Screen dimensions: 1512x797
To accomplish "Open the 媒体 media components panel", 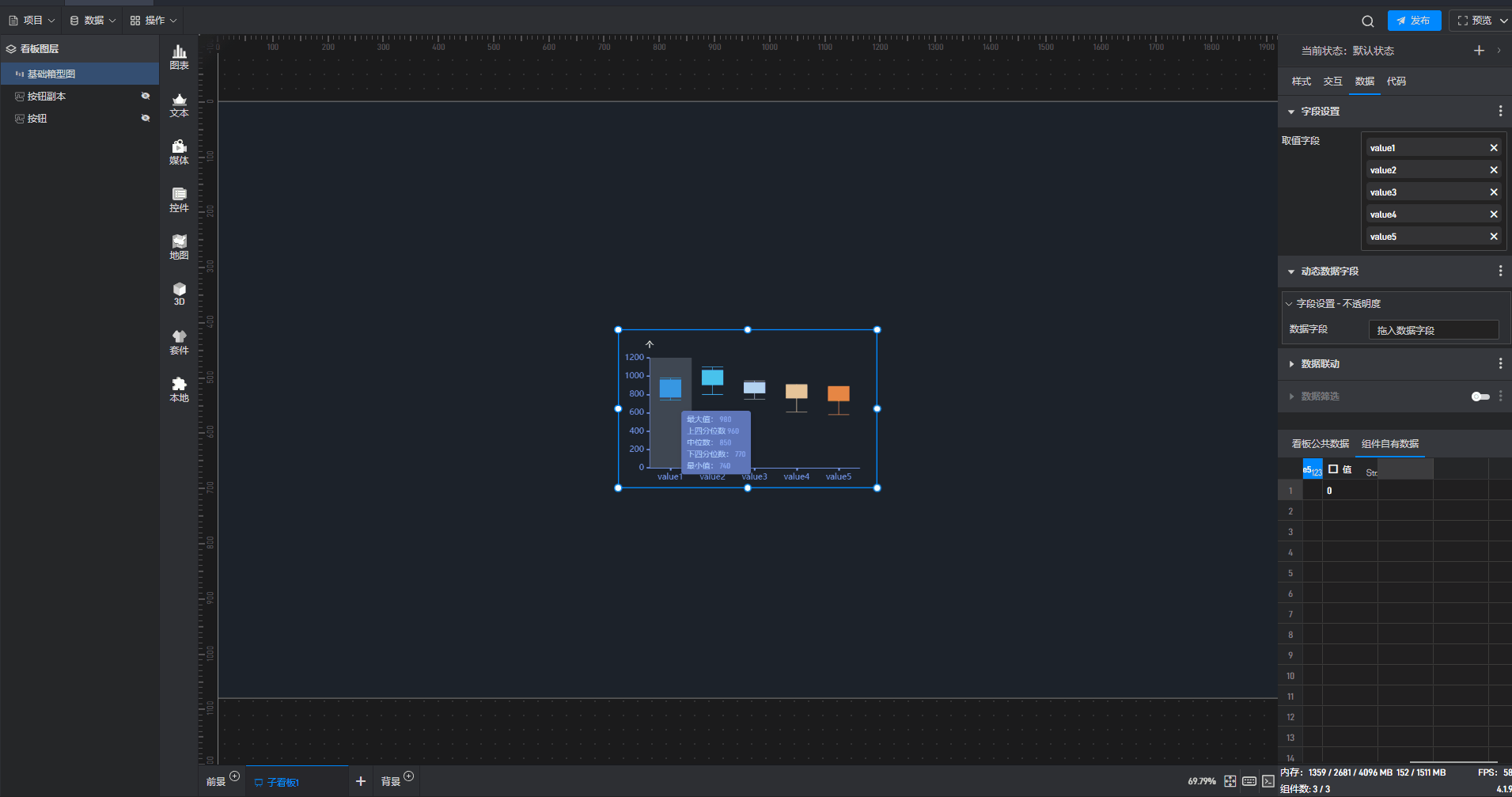I will (x=180, y=152).
